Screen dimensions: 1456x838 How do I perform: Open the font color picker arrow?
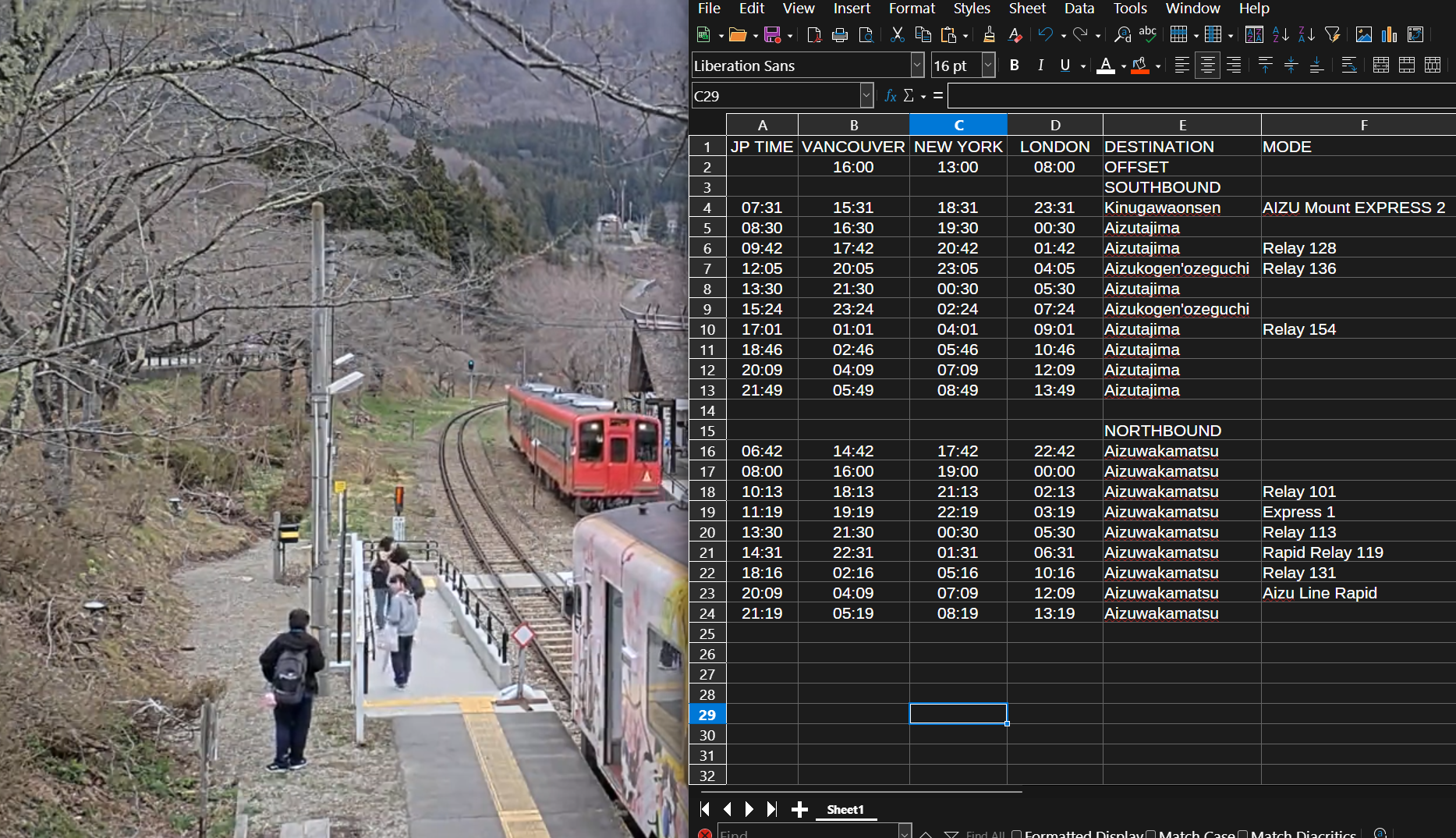click(x=1123, y=66)
